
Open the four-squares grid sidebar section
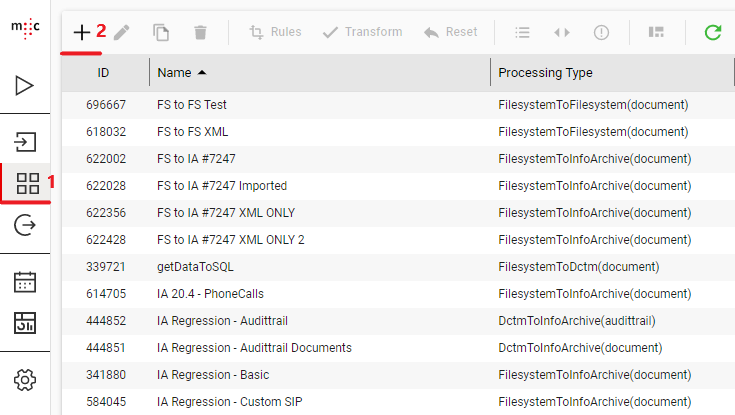coord(28,183)
